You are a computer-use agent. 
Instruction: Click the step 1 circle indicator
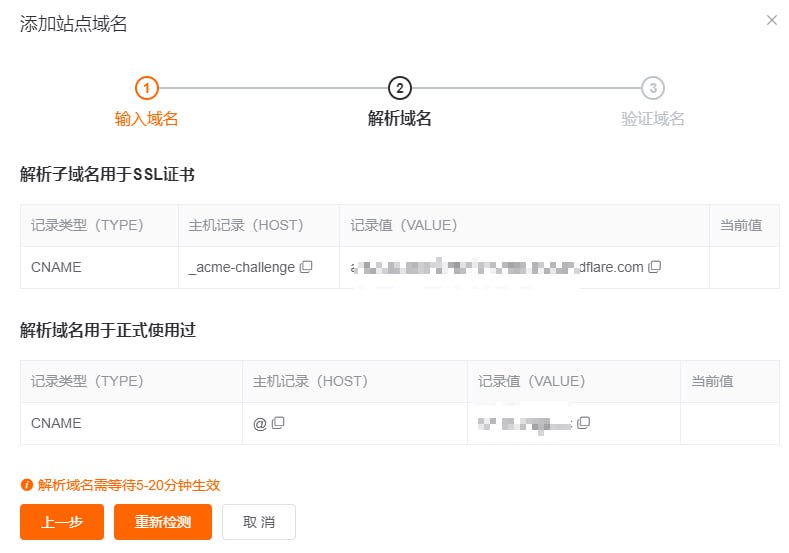(146, 88)
